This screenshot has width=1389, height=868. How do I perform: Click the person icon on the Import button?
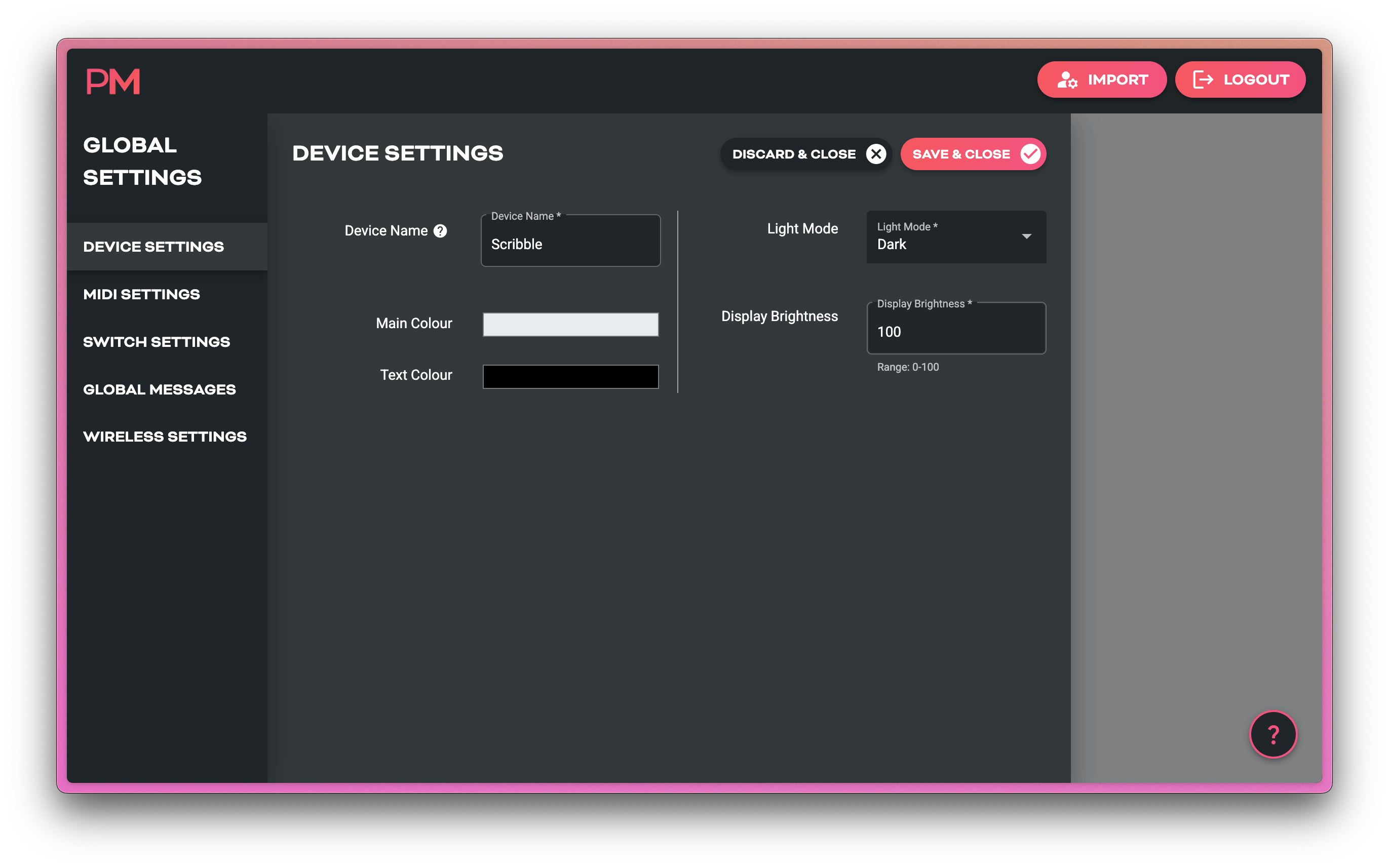click(x=1068, y=80)
